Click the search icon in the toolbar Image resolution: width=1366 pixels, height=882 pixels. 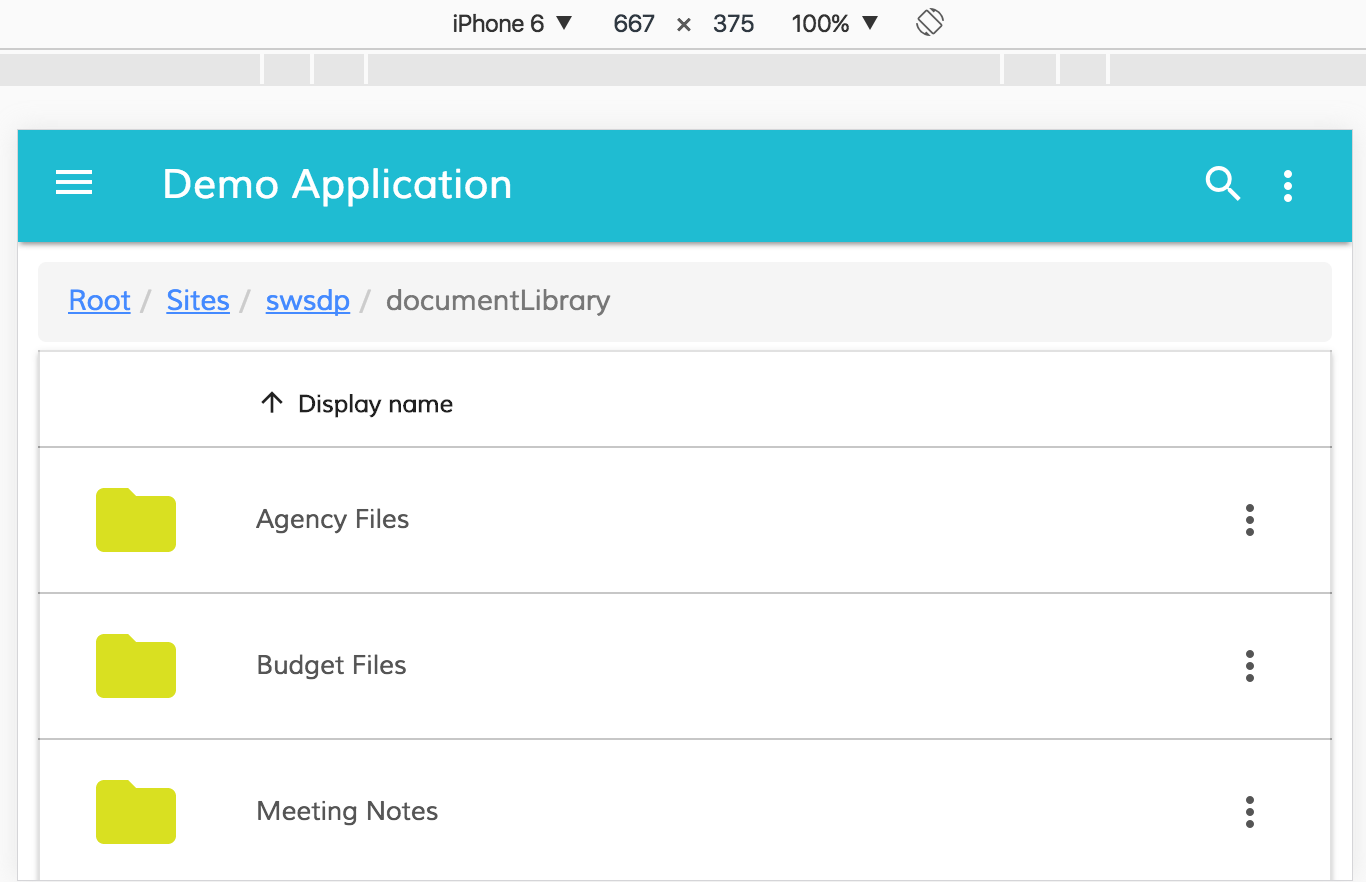coord(1223,185)
